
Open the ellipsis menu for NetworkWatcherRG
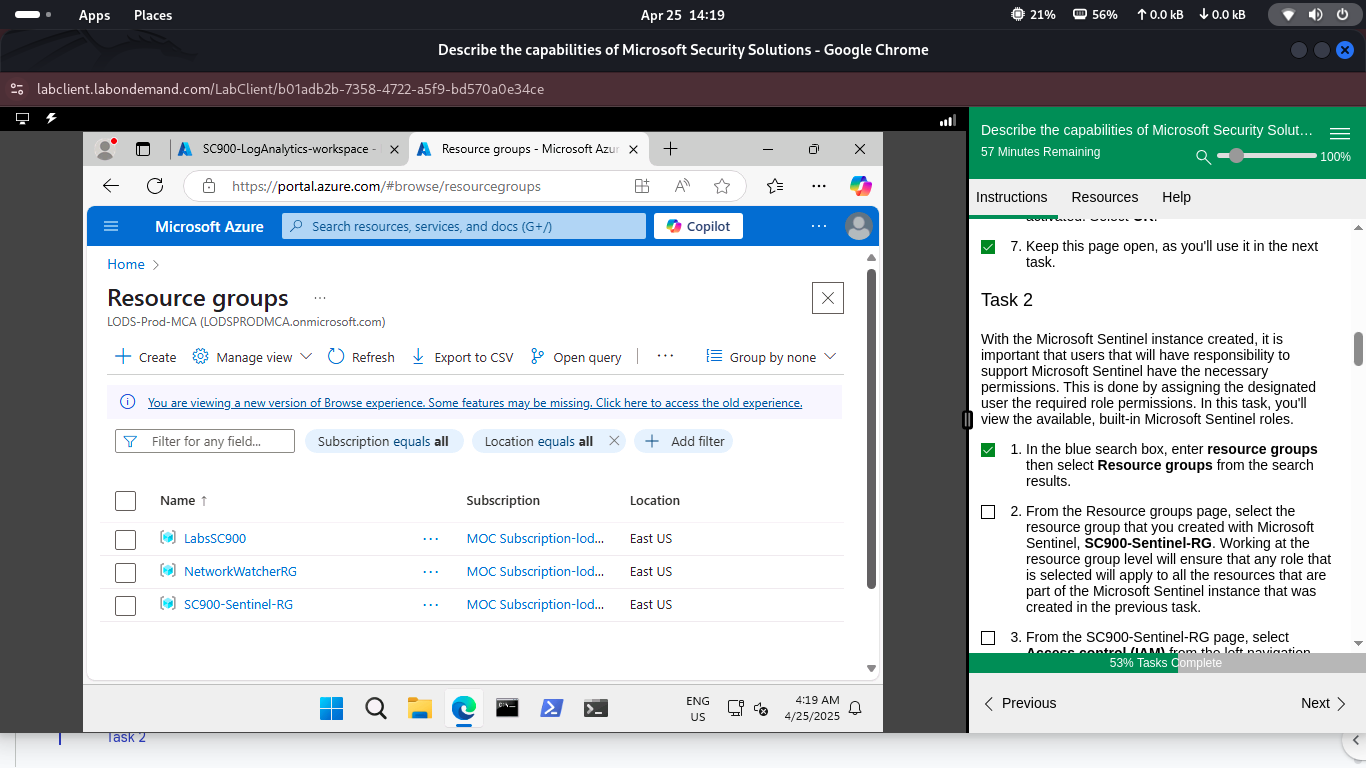click(x=430, y=572)
